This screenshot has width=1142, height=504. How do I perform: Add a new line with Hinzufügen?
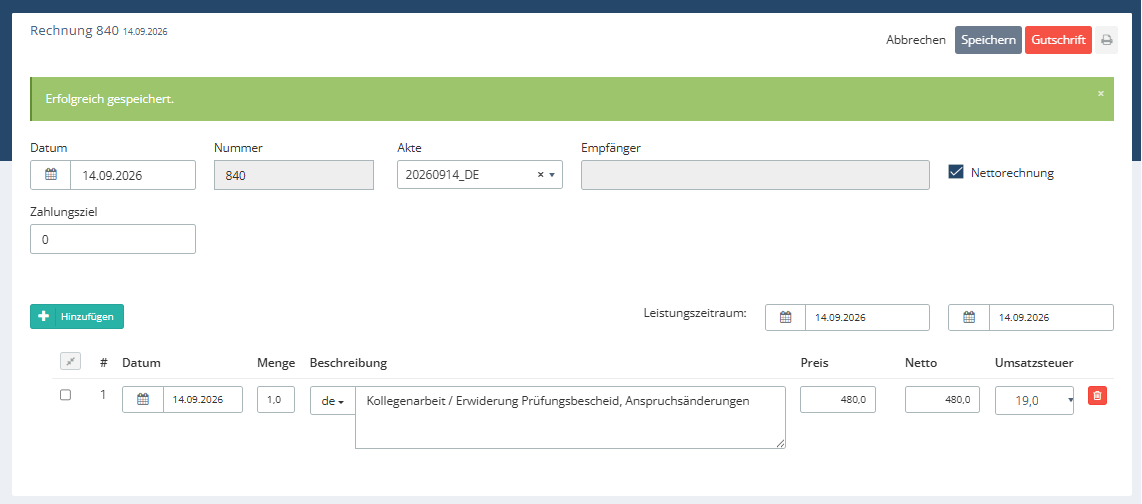(x=77, y=316)
